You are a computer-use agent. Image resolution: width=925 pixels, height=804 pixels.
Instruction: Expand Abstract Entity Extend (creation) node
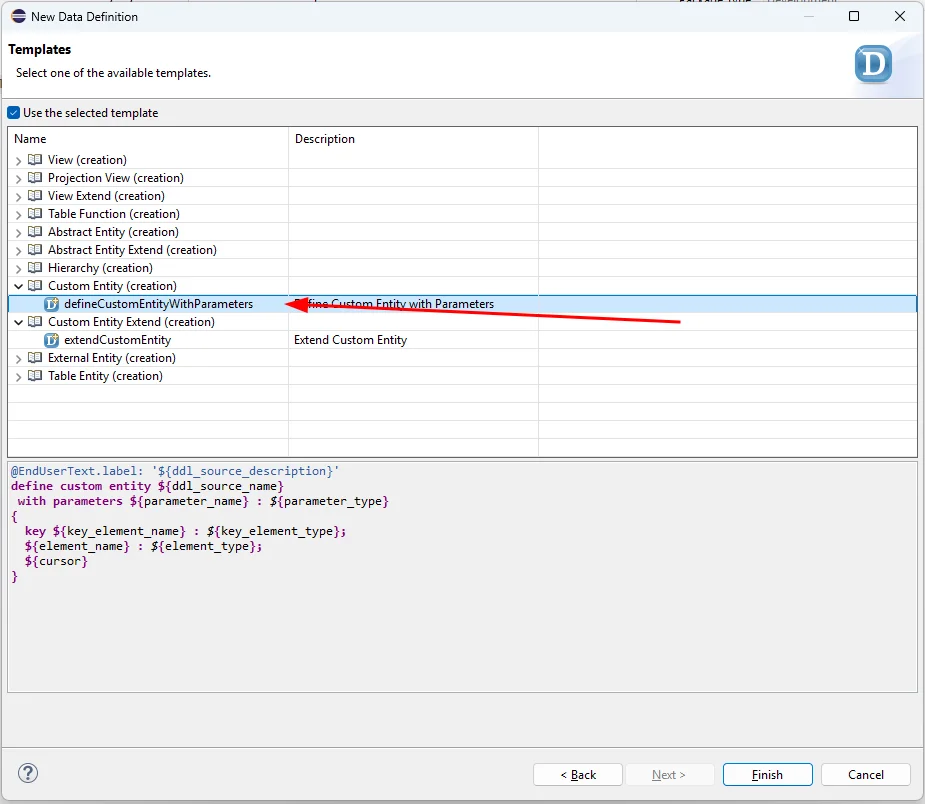(x=18, y=251)
